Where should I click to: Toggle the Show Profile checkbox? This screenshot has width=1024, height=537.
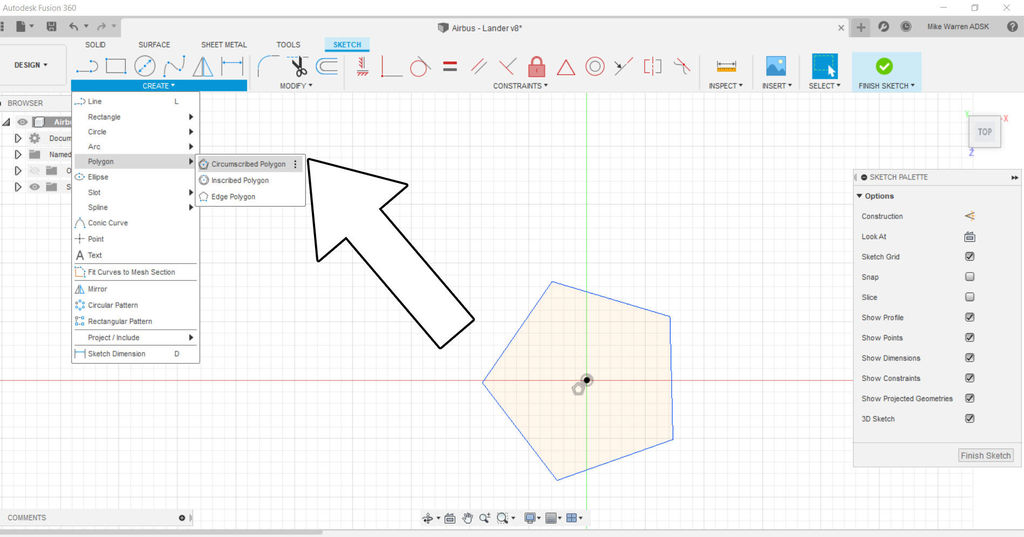point(970,317)
